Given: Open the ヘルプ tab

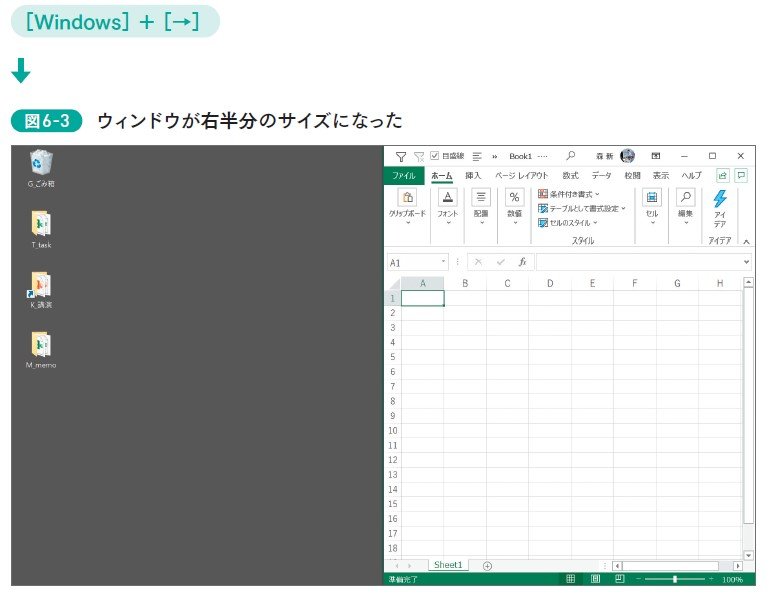Looking at the screenshot, I should [691, 176].
